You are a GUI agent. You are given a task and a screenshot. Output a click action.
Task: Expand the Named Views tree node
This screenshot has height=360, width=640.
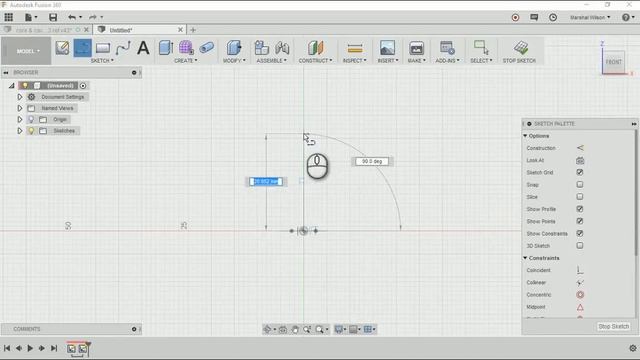(20, 108)
